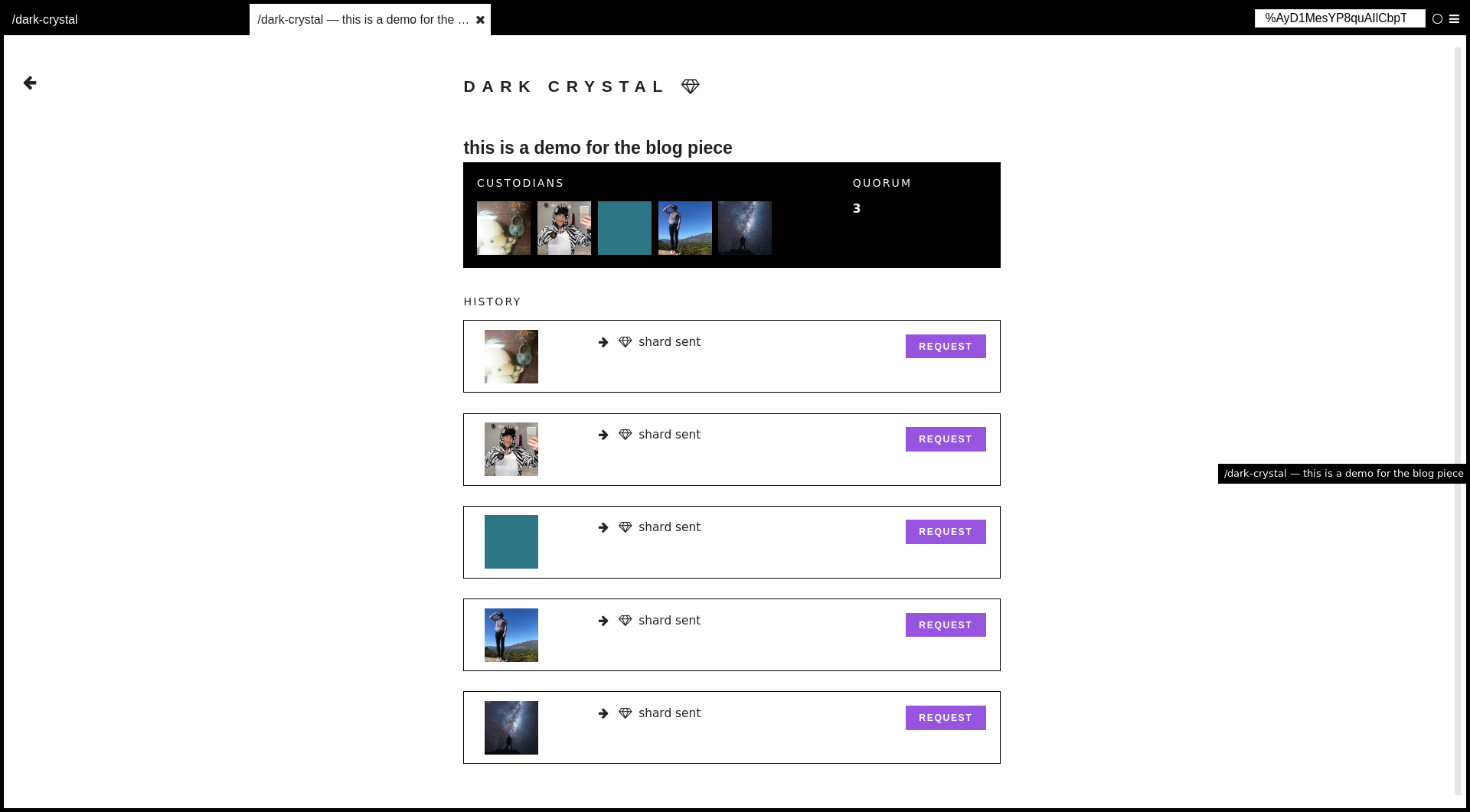Image resolution: width=1470 pixels, height=812 pixels.
Task: Request shard from the Milky Way custodian
Action: tap(945, 718)
